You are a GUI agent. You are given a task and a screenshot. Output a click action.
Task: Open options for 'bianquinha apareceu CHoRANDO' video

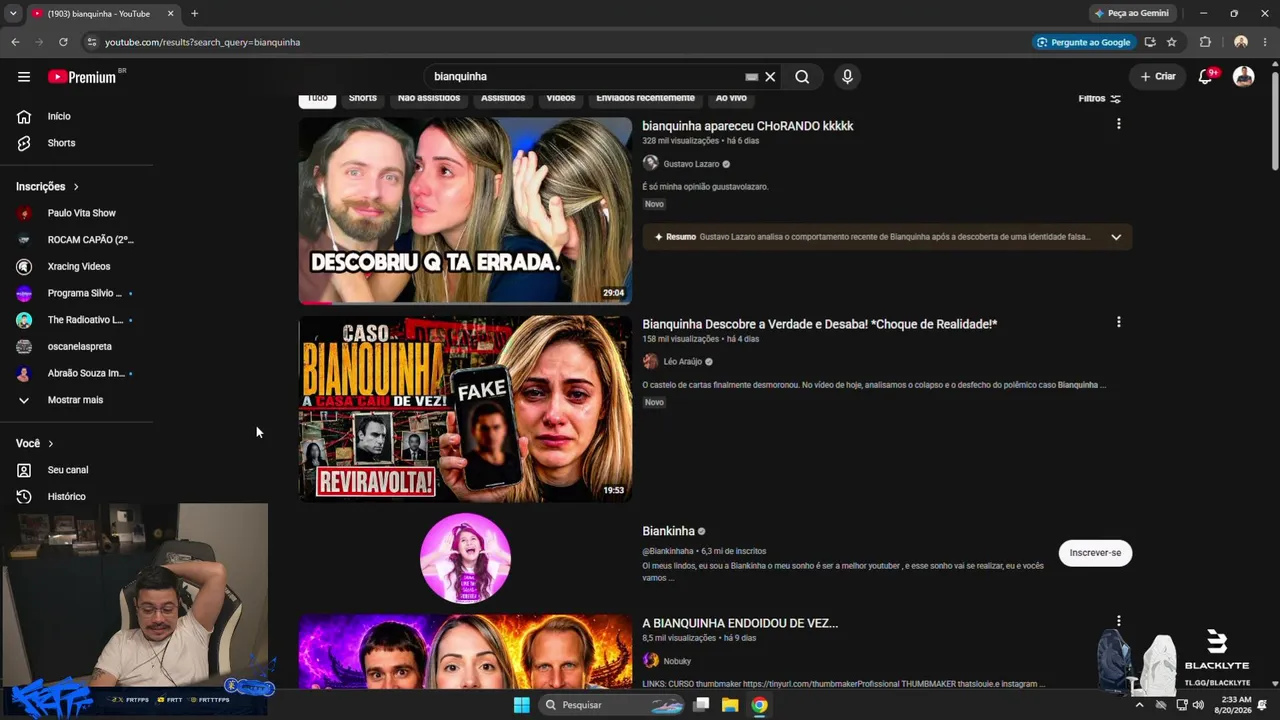coord(1118,124)
